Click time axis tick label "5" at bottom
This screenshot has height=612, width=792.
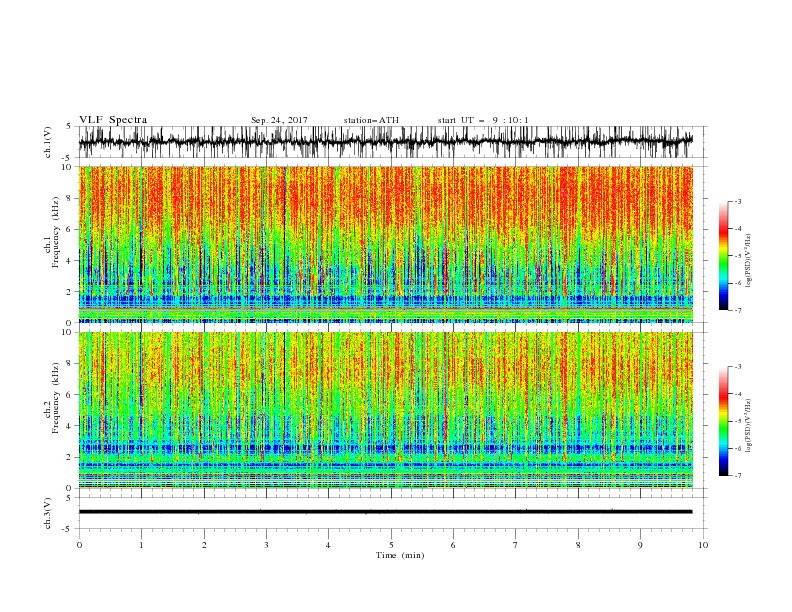pyautogui.click(x=391, y=545)
